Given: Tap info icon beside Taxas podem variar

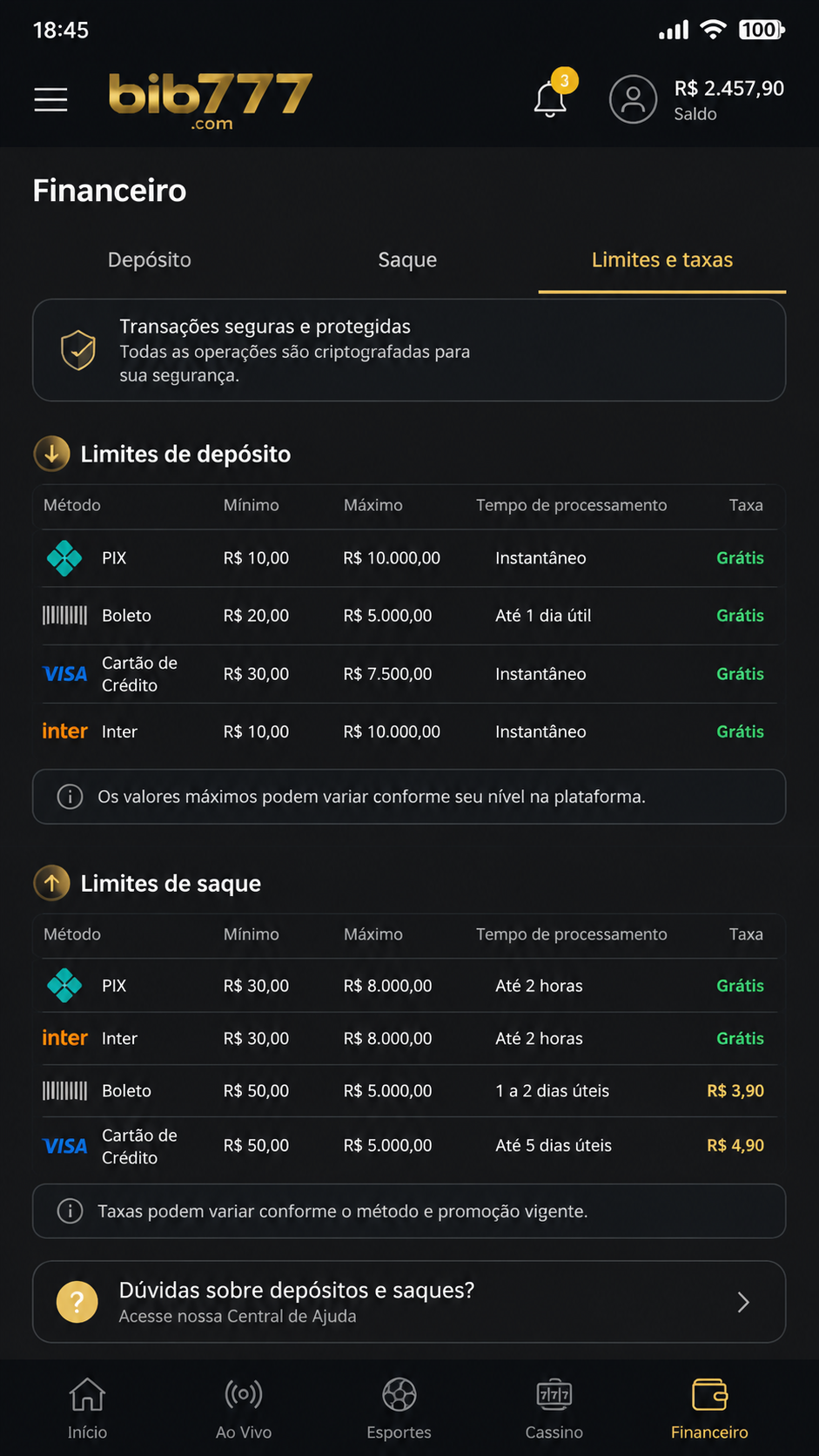Looking at the screenshot, I should point(70,1211).
